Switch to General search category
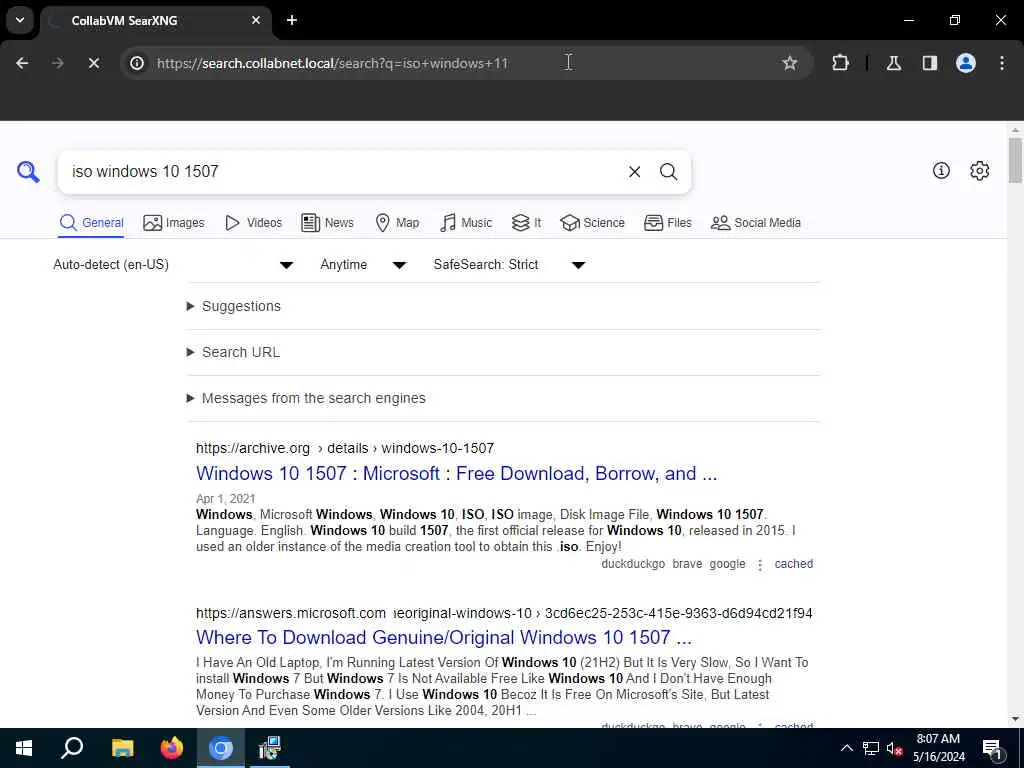The image size is (1024, 768). pos(91,223)
